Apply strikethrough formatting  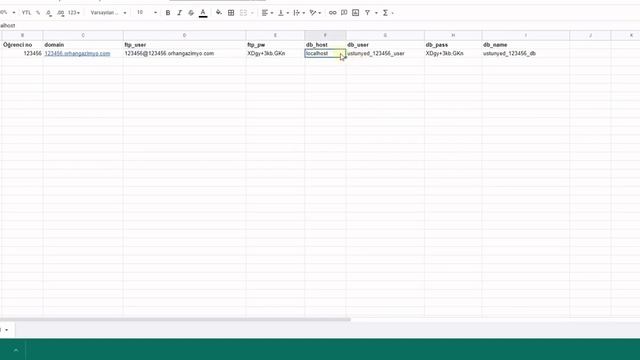[191, 13]
